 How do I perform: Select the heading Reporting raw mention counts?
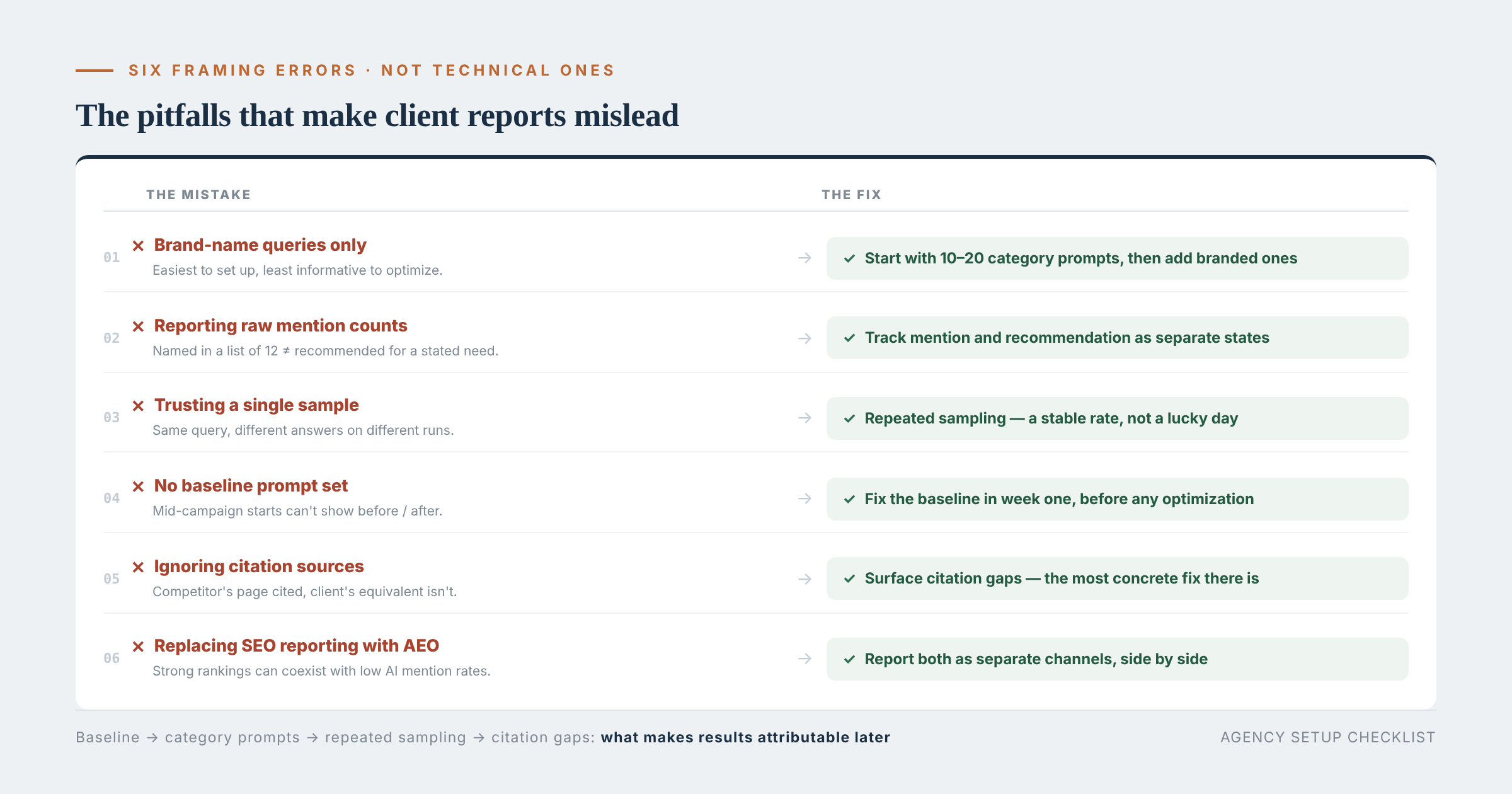click(x=281, y=326)
